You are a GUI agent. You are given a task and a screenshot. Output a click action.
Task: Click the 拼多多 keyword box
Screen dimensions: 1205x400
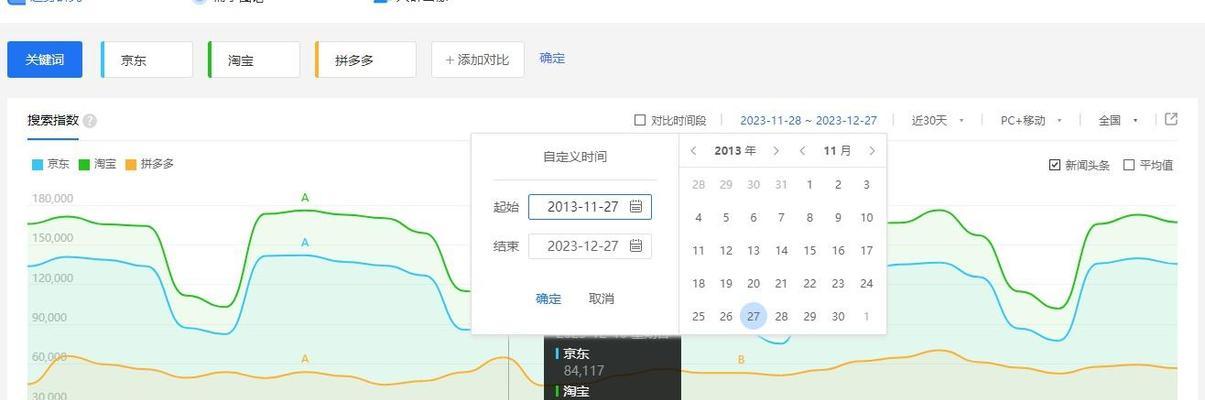[x=366, y=60]
